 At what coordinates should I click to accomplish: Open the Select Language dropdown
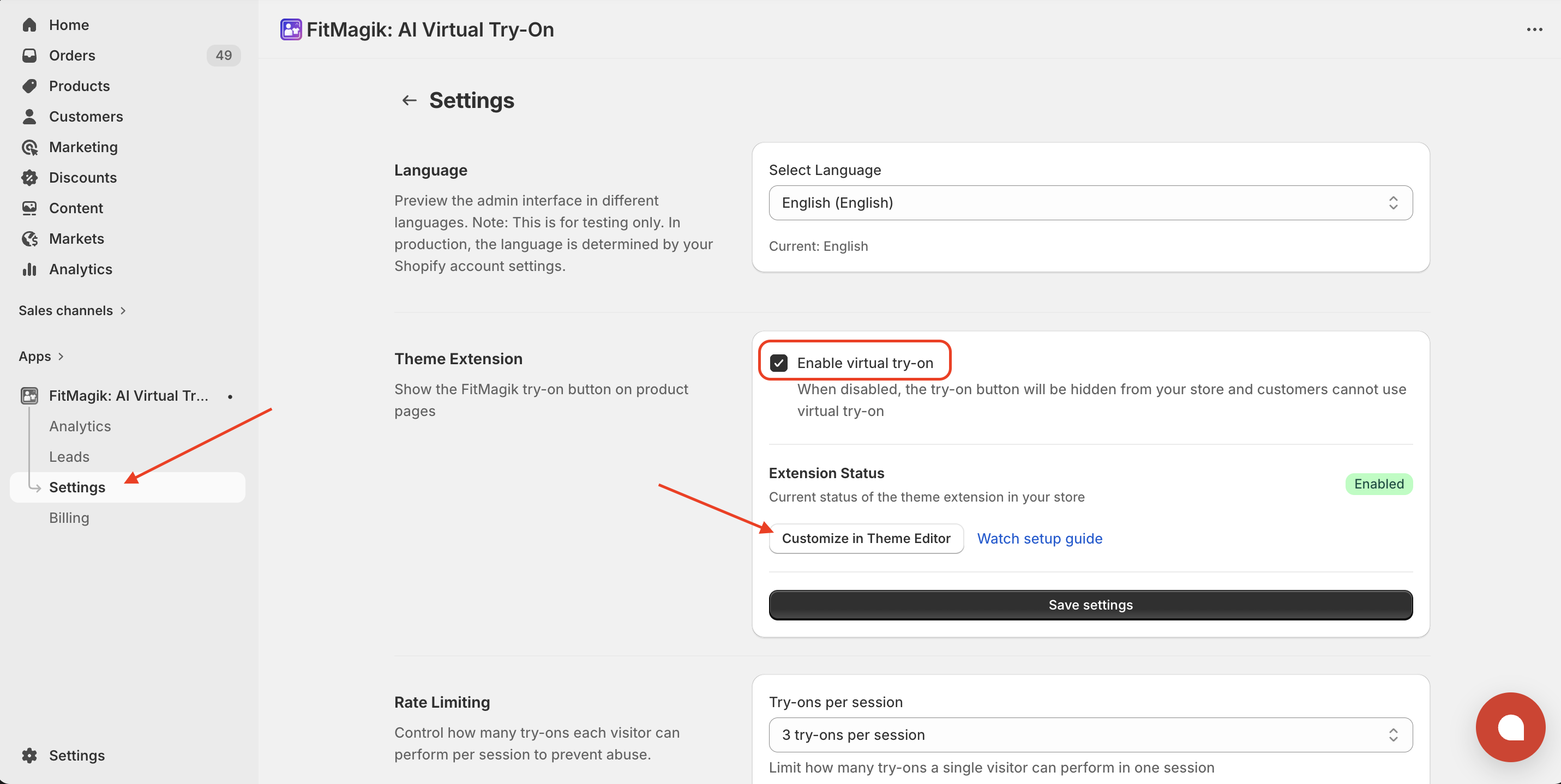1090,203
